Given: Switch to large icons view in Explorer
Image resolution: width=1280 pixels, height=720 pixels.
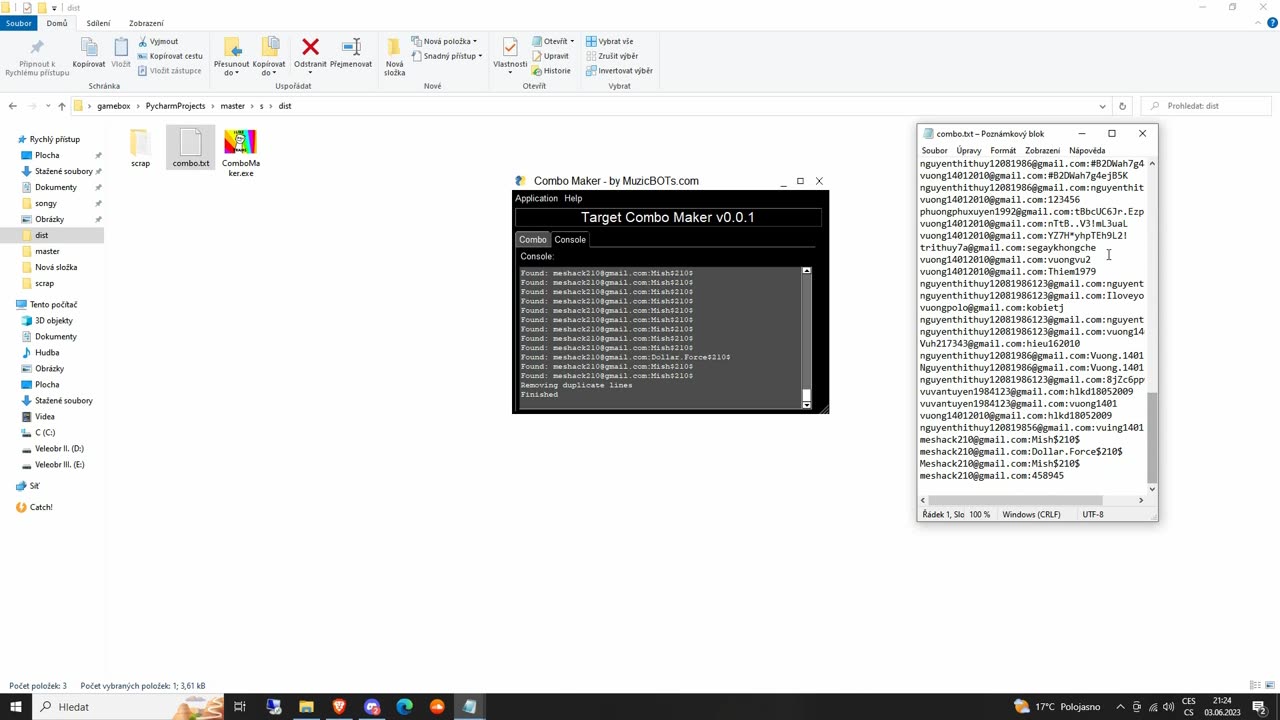Looking at the screenshot, I should tap(1269, 686).
